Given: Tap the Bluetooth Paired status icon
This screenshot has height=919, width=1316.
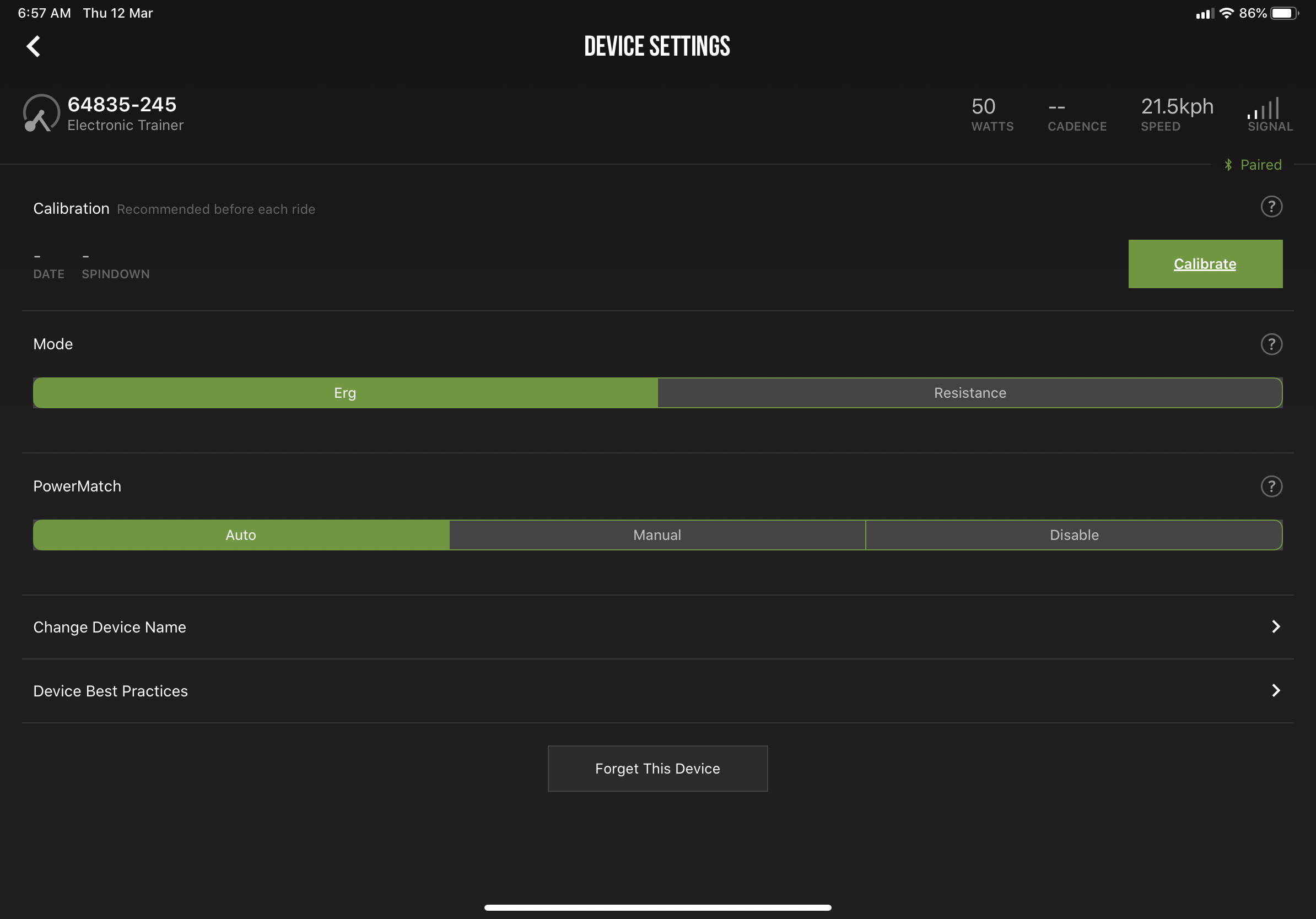Looking at the screenshot, I should tap(1228, 165).
